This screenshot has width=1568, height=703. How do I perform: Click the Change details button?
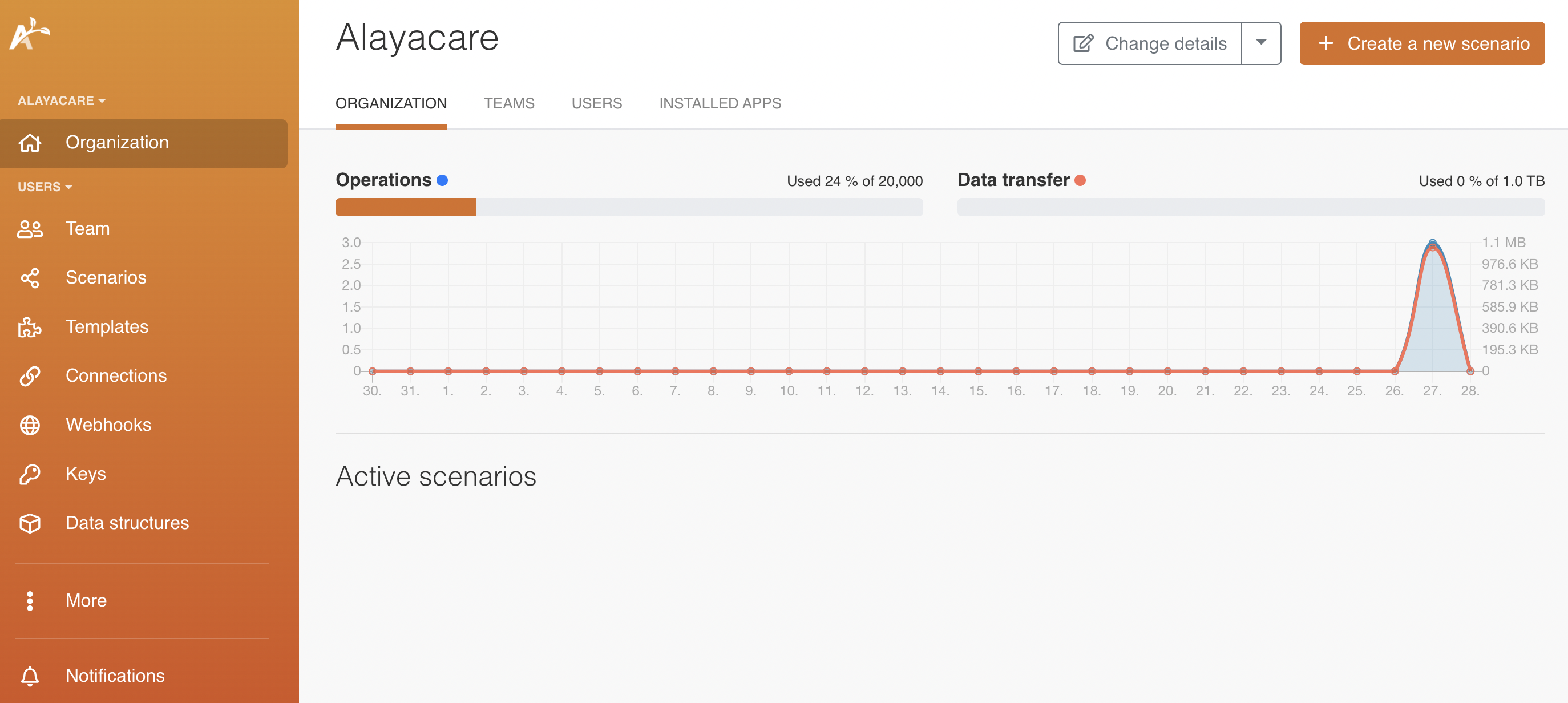click(1149, 43)
